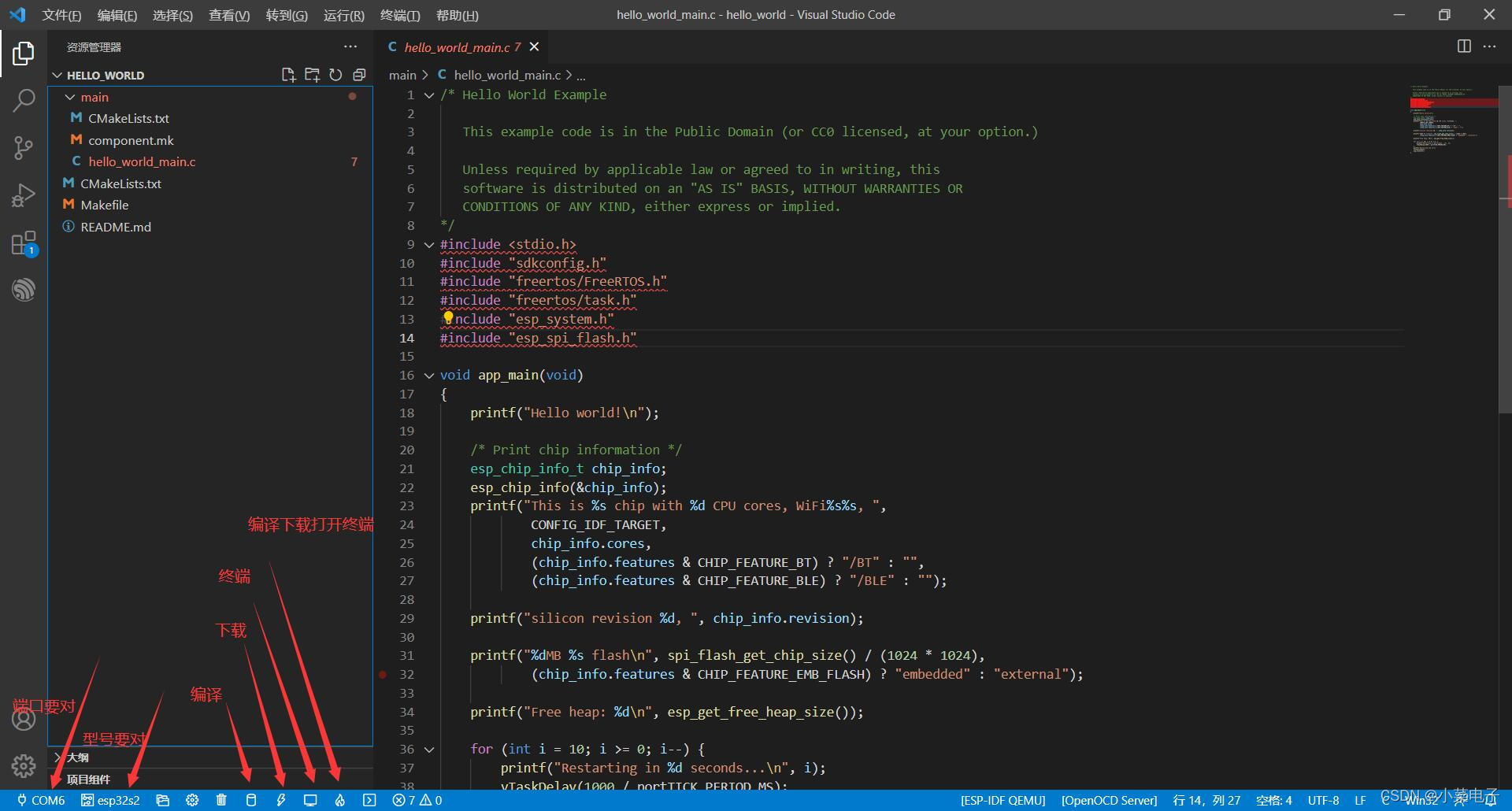The height and width of the screenshot is (811, 1512).
Task: Fold the comment block at line 1
Action: pyautogui.click(x=429, y=94)
